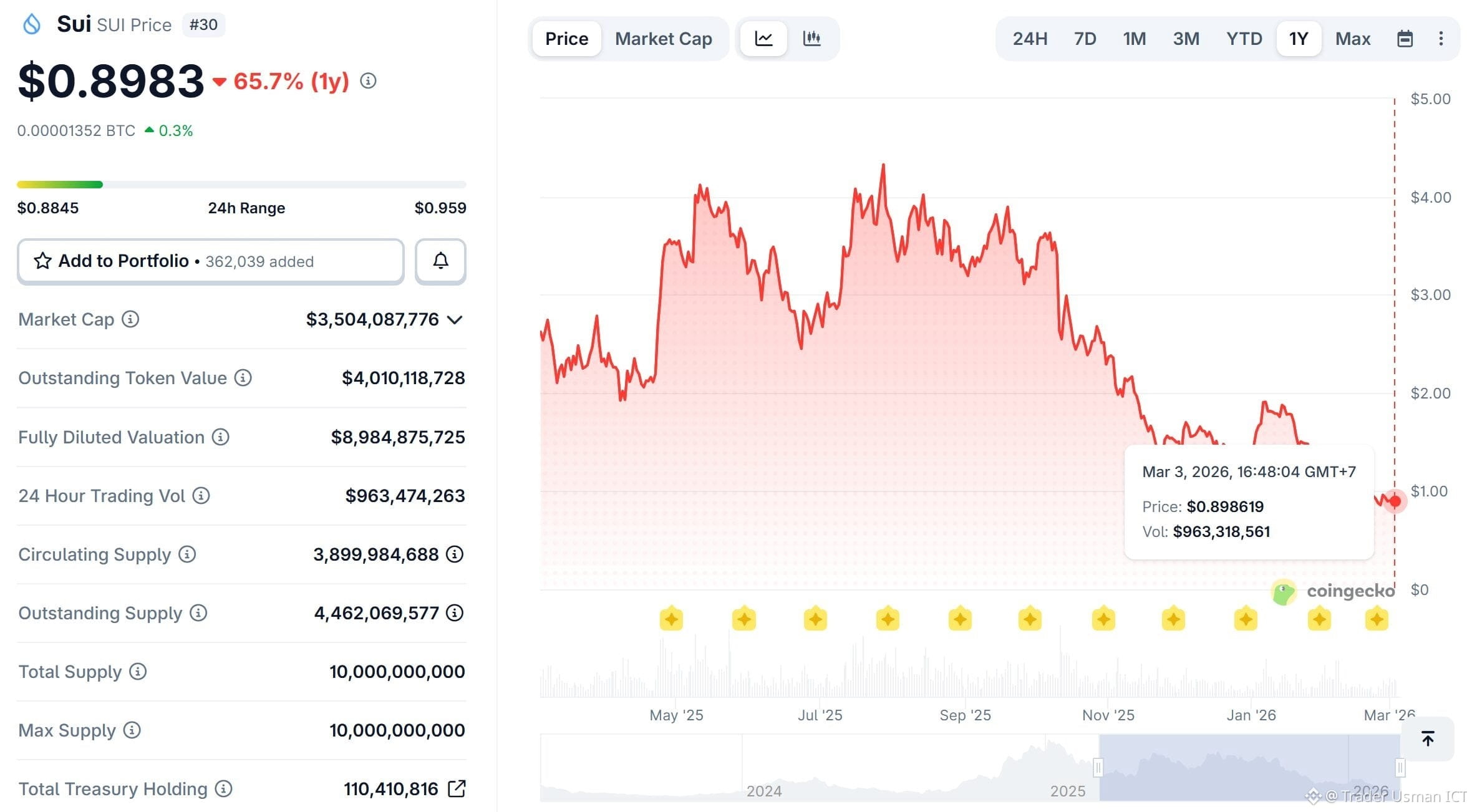The width and height of the screenshot is (1472, 812).
Task: Select the 1Y time range
Action: click(x=1299, y=39)
